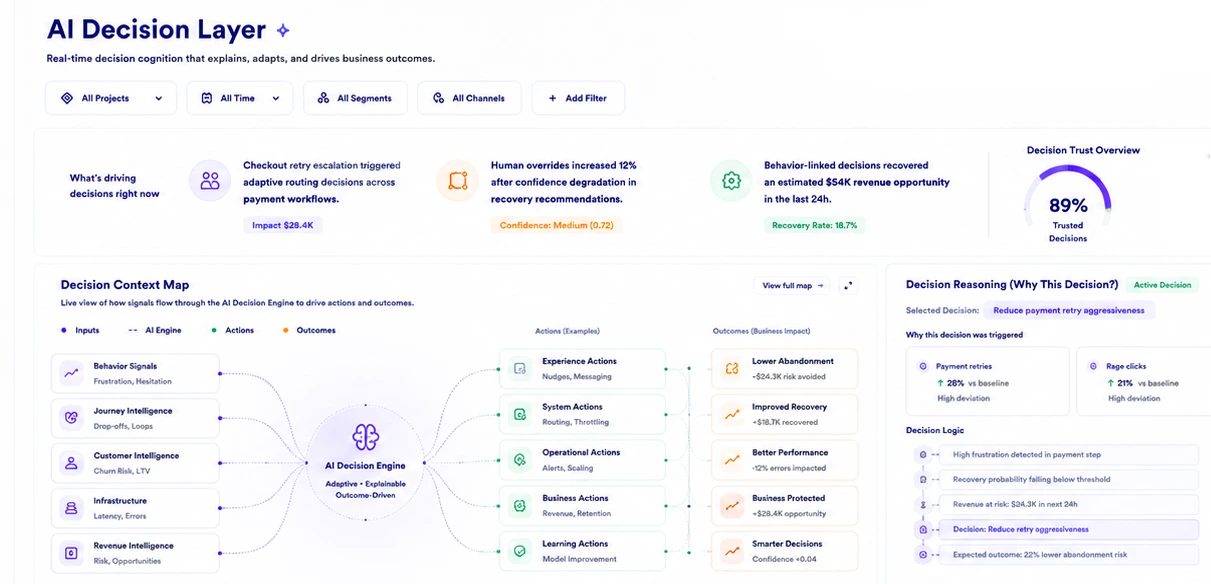Viewport: 1211px width, 584px height.
Task: Click the High frustration detected in payment step row
Action: (1070, 454)
